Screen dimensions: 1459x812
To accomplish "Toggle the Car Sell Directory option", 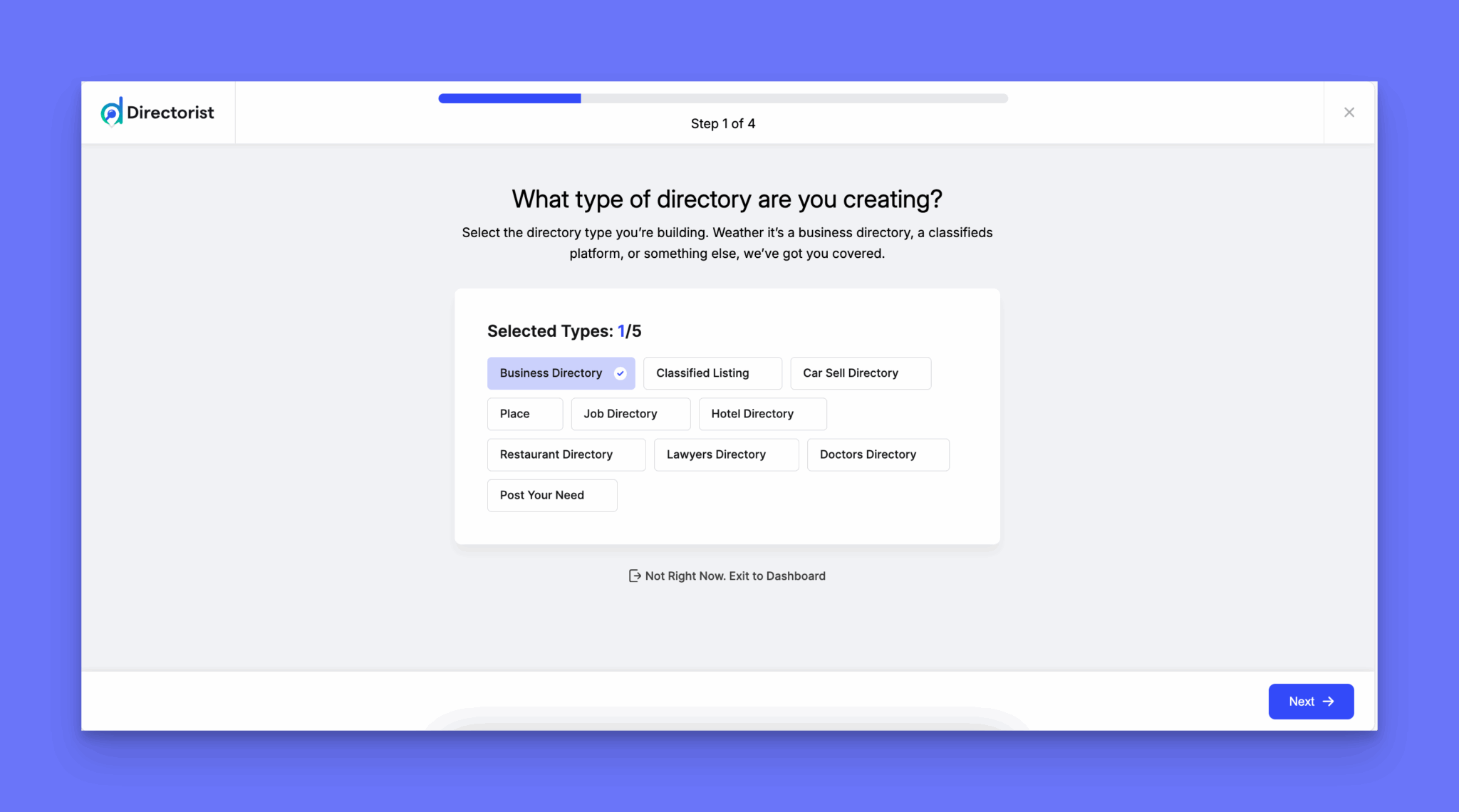I will [x=860, y=373].
